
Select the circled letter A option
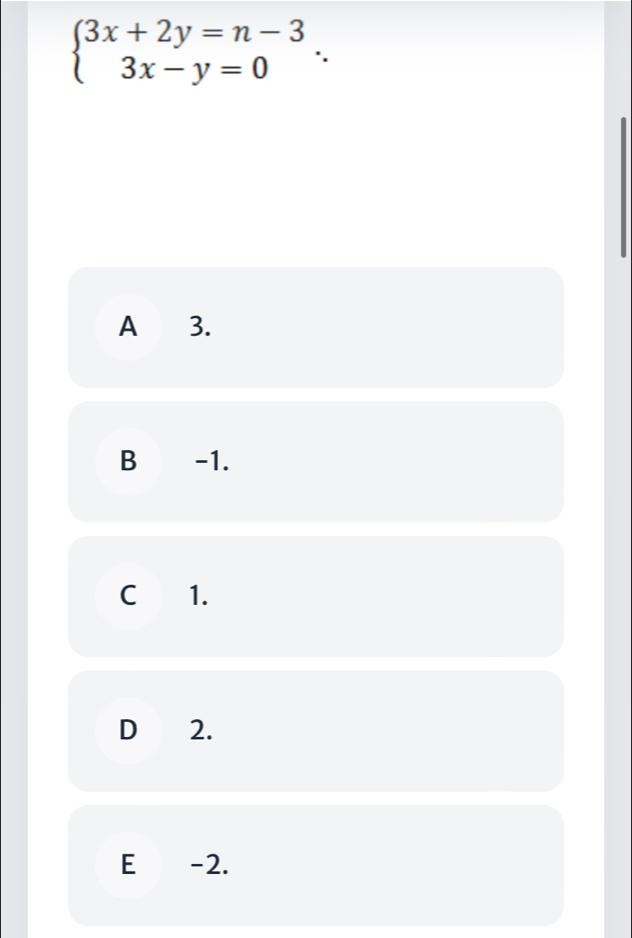coord(128,327)
